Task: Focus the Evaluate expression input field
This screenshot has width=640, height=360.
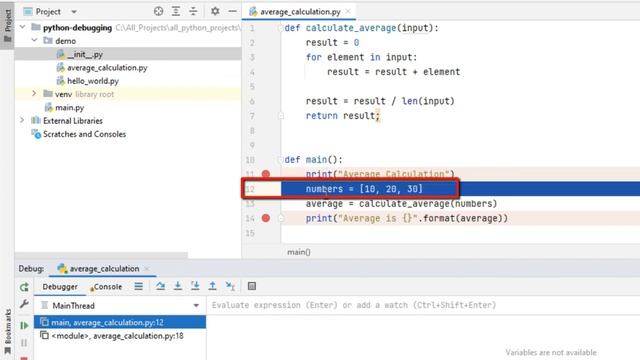Action: pyautogui.click(x=423, y=305)
